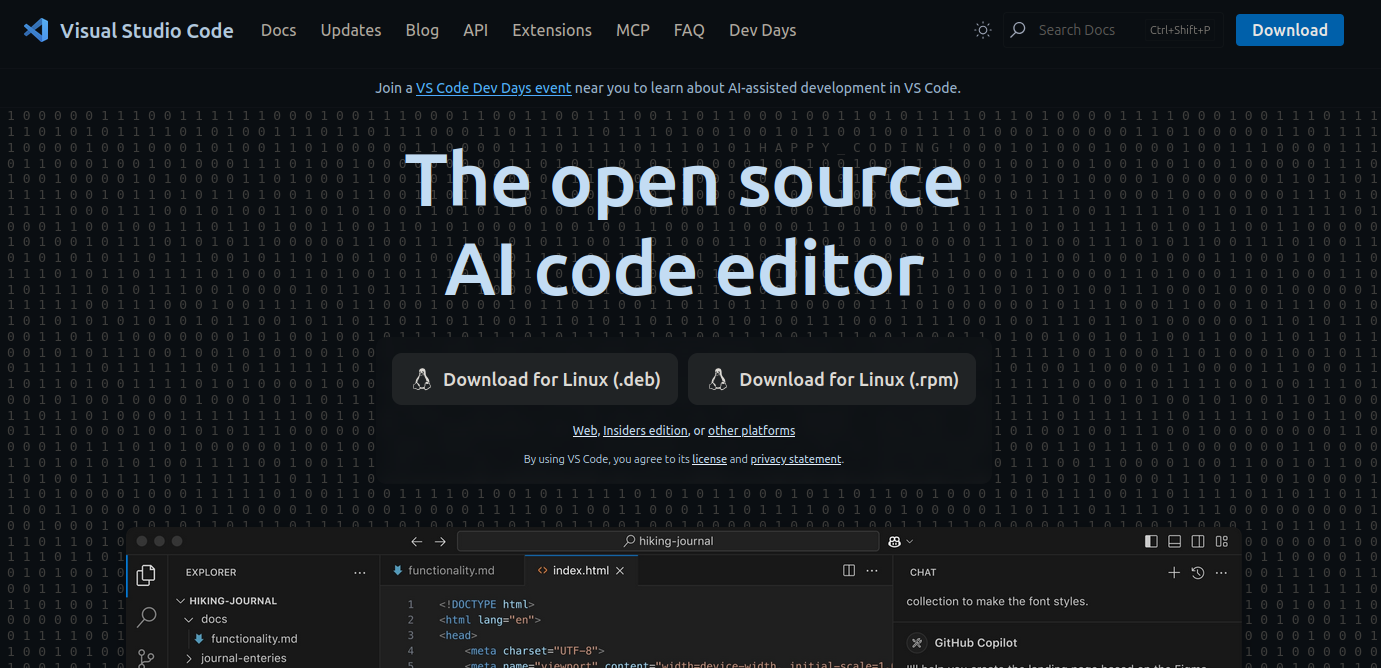
Task: Click the Source Control icon in activity bar
Action: tap(146, 658)
